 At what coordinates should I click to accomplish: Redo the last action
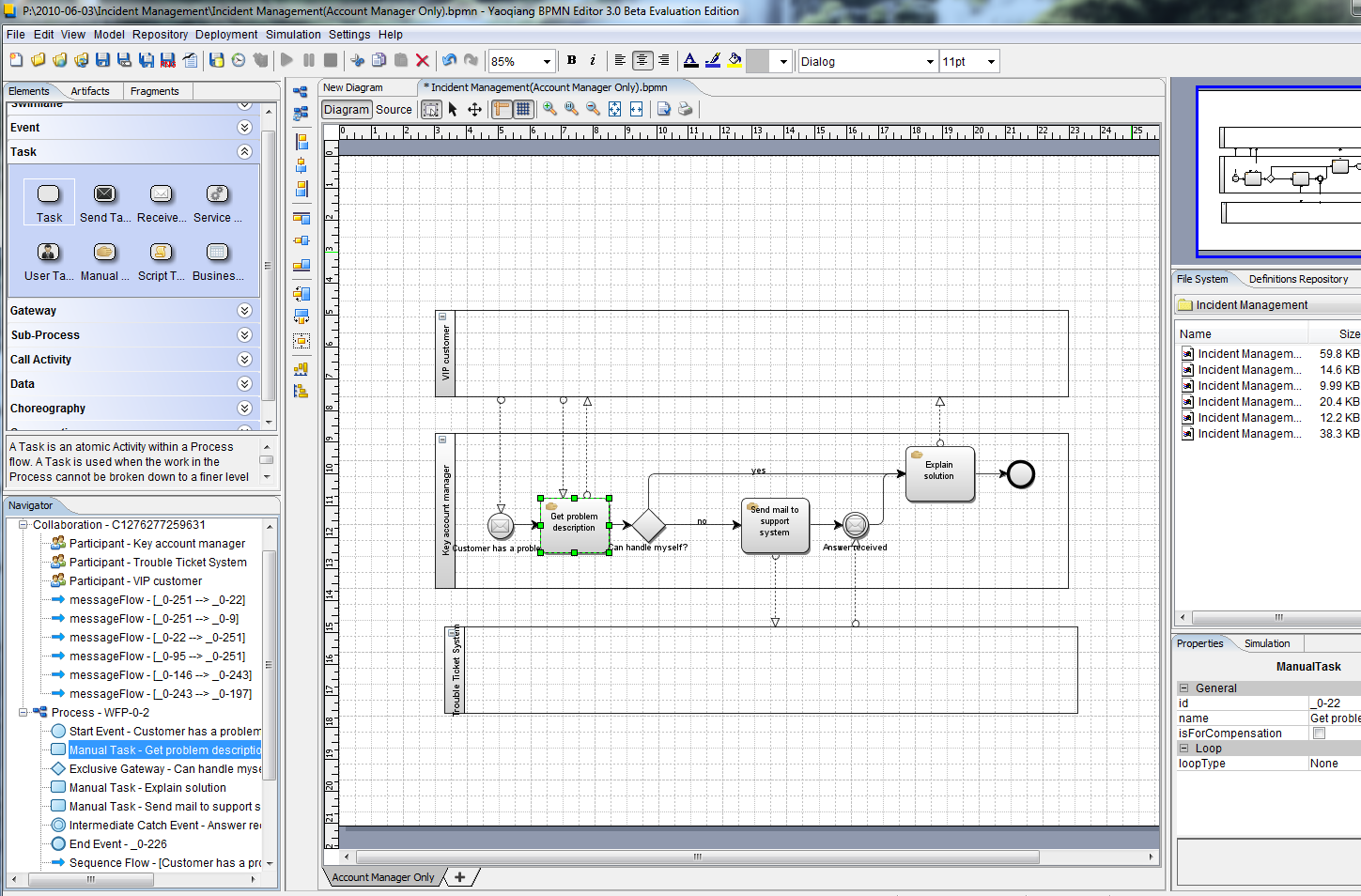pyautogui.click(x=472, y=60)
